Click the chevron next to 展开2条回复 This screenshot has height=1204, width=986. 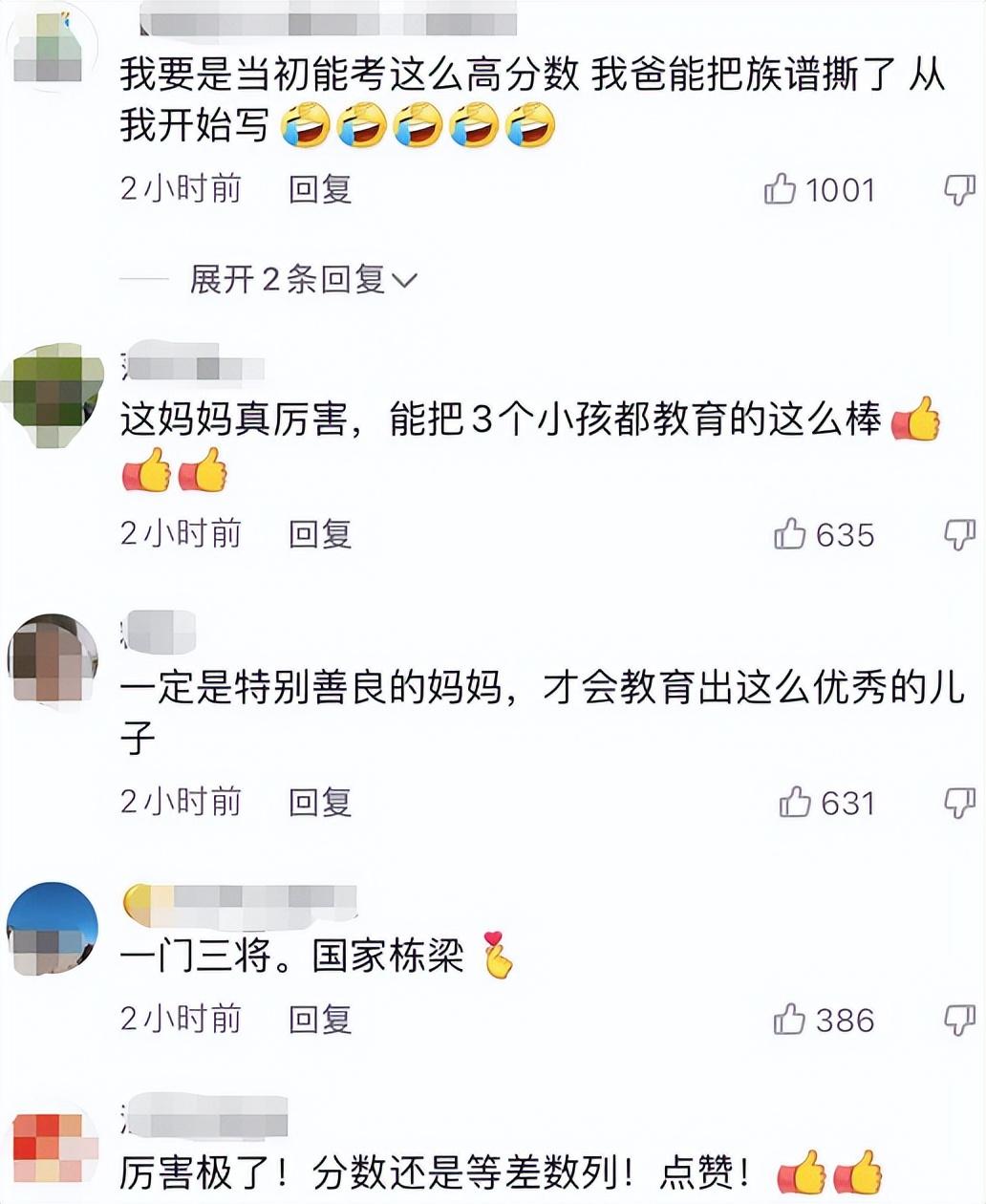[x=405, y=281]
